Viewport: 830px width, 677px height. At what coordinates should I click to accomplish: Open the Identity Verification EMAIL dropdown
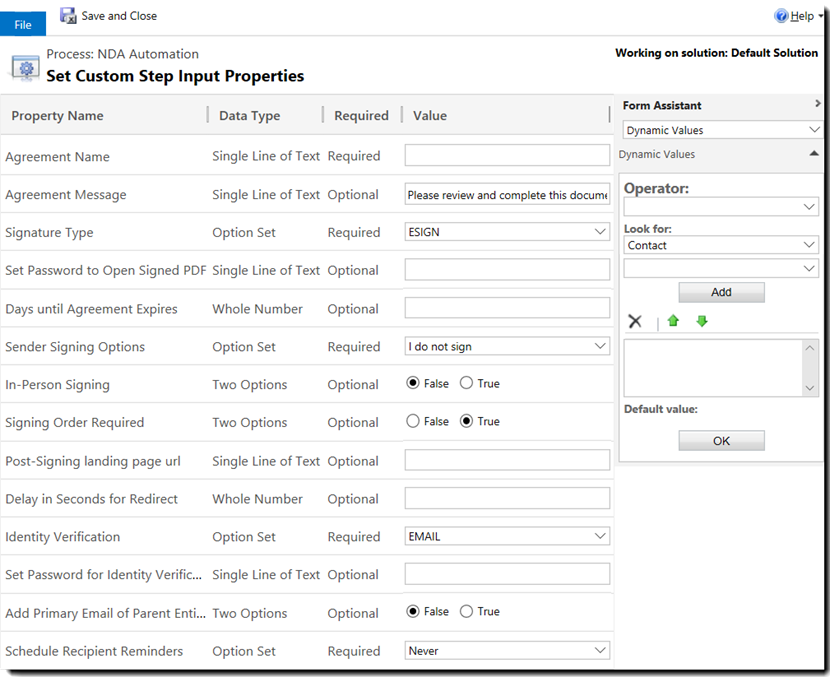pyautogui.click(x=507, y=536)
